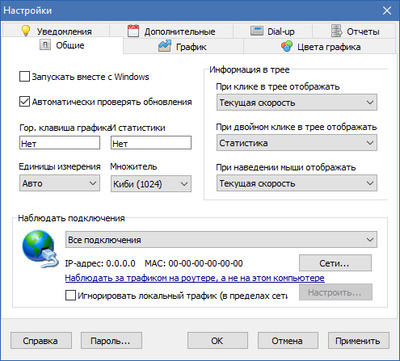Expand the Множитель Киби (1024) dropdown
The width and height of the screenshot is (400, 361).
pyautogui.click(x=151, y=184)
